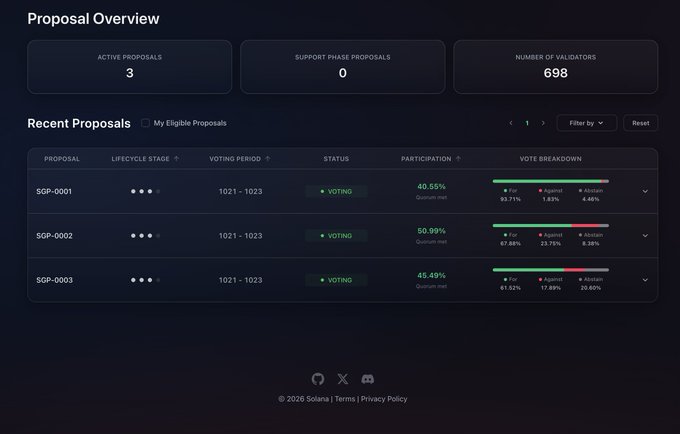680x434 pixels.
Task: Click the VOTING status badge for SGP-0001
Action: [x=336, y=191]
